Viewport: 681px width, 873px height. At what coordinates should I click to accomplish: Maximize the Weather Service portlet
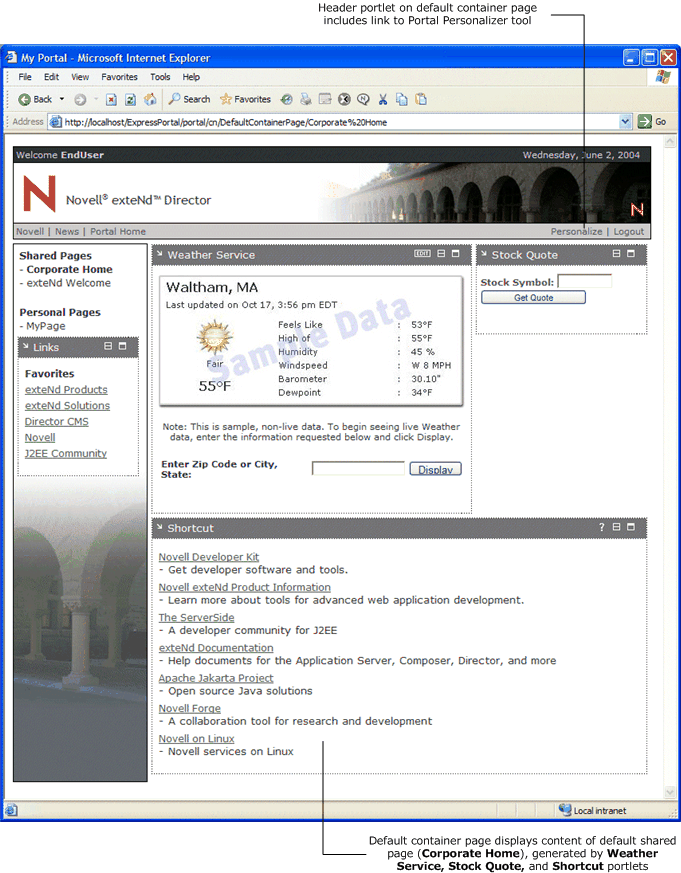pyautogui.click(x=455, y=253)
